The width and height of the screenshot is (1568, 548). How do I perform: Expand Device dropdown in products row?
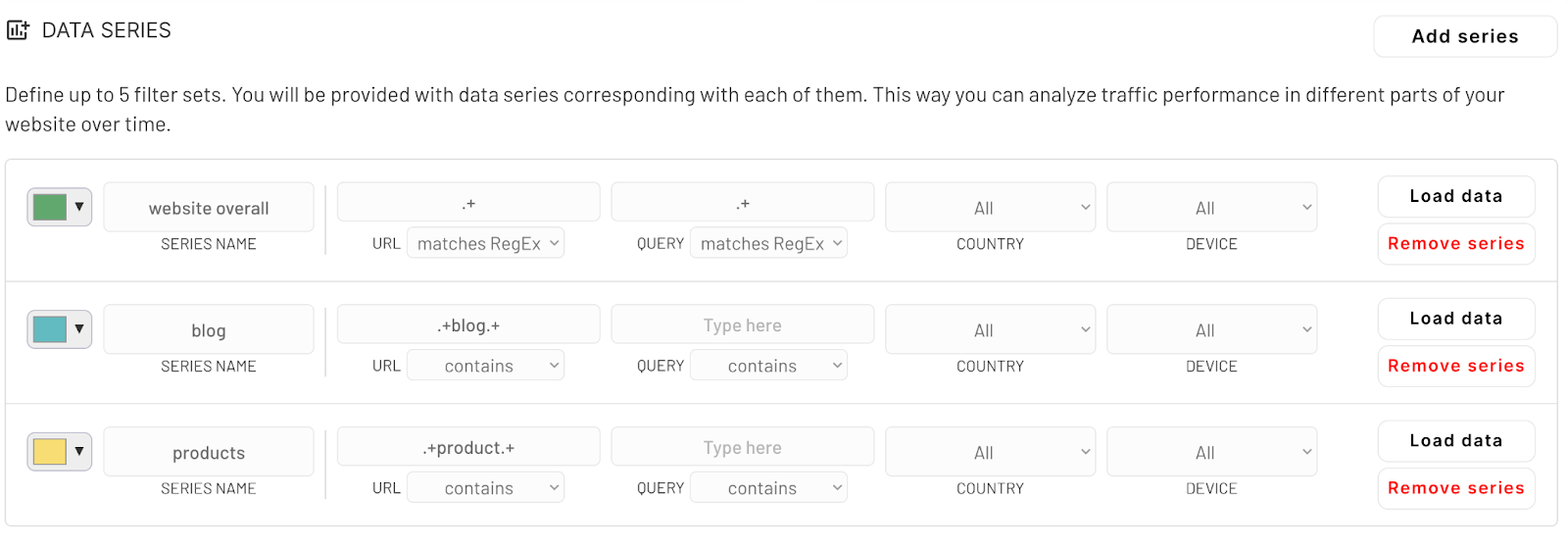point(1211,453)
